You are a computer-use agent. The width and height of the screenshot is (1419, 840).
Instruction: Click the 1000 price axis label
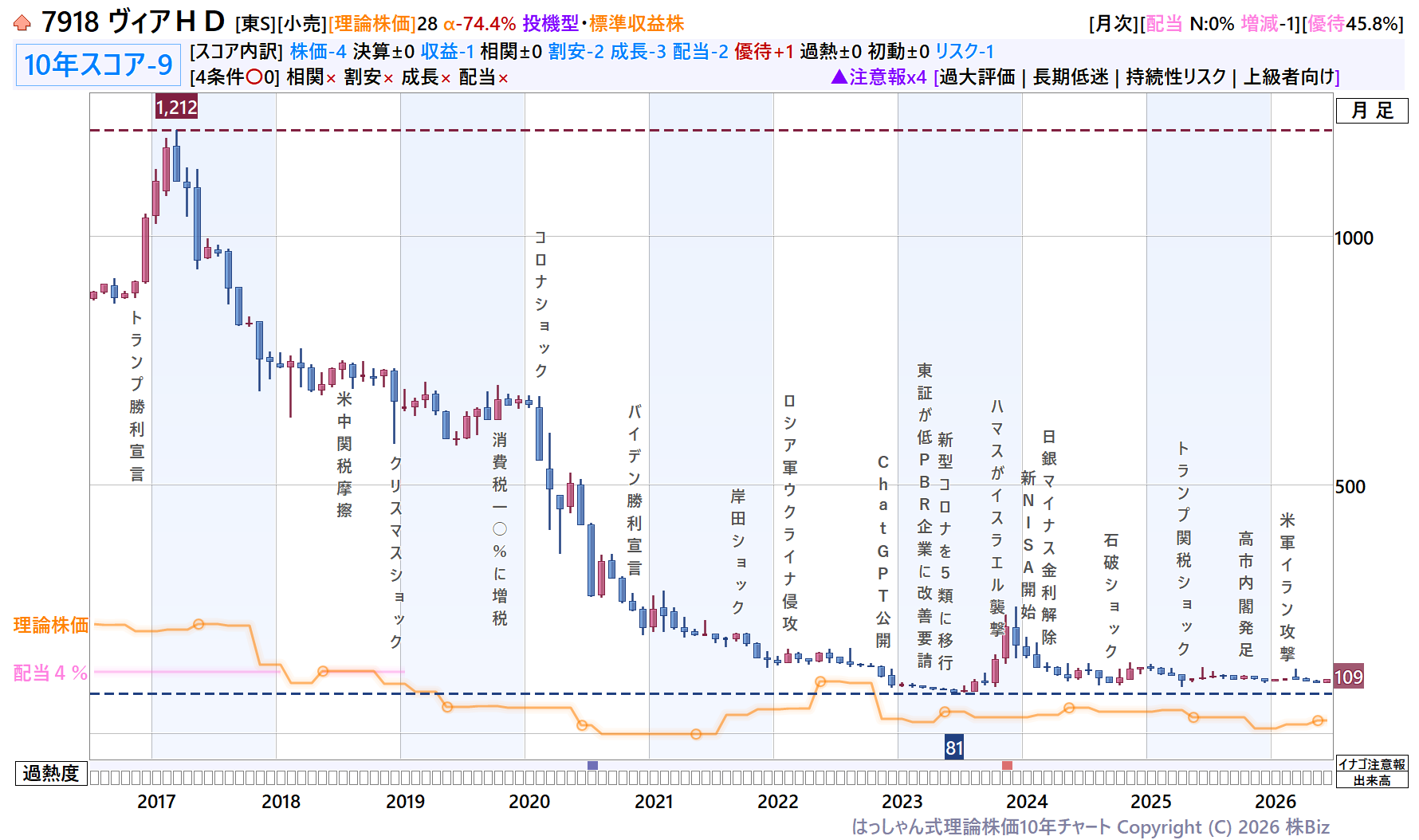click(1354, 237)
